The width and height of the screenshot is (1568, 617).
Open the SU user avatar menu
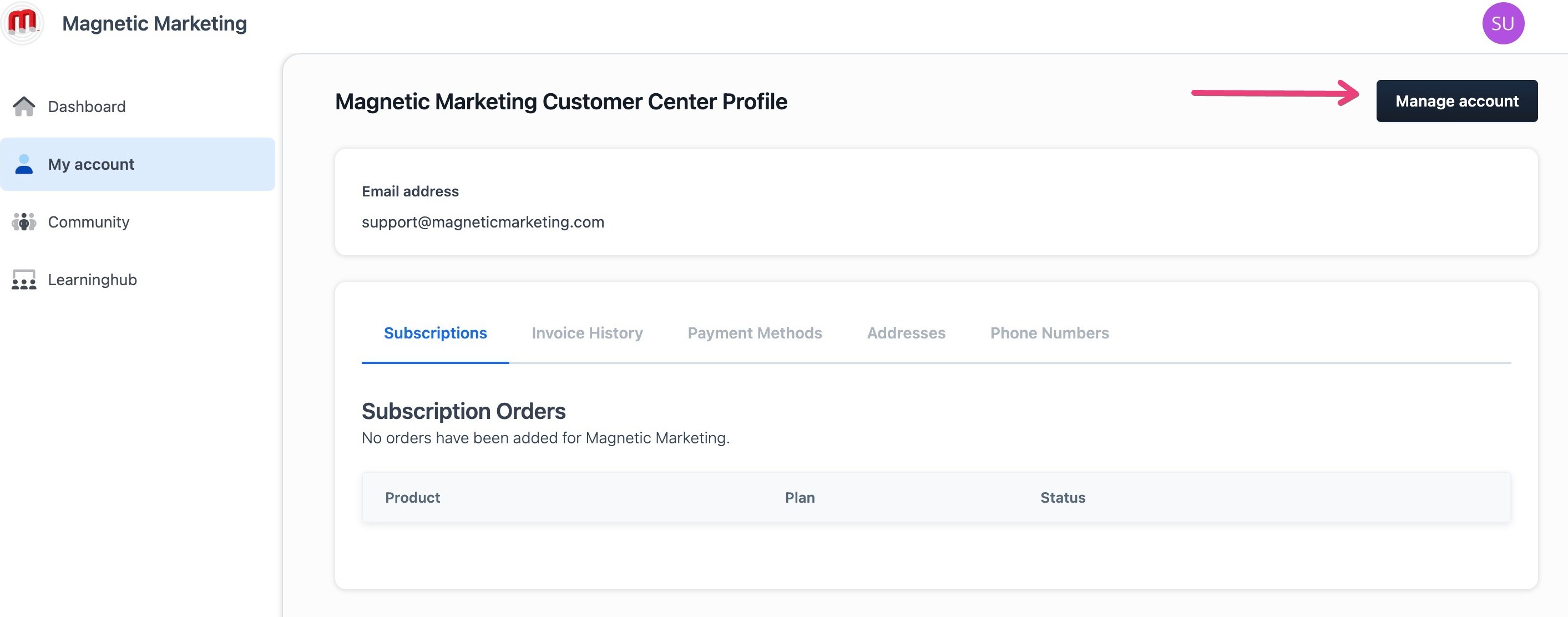(1503, 23)
